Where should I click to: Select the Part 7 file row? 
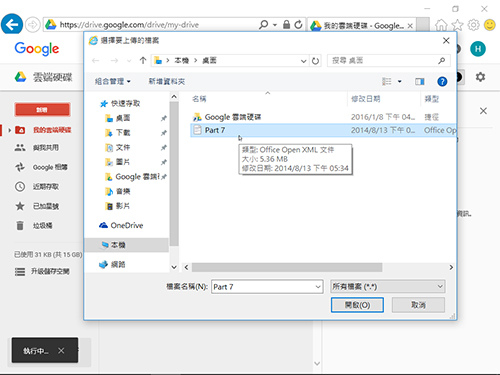pos(323,130)
